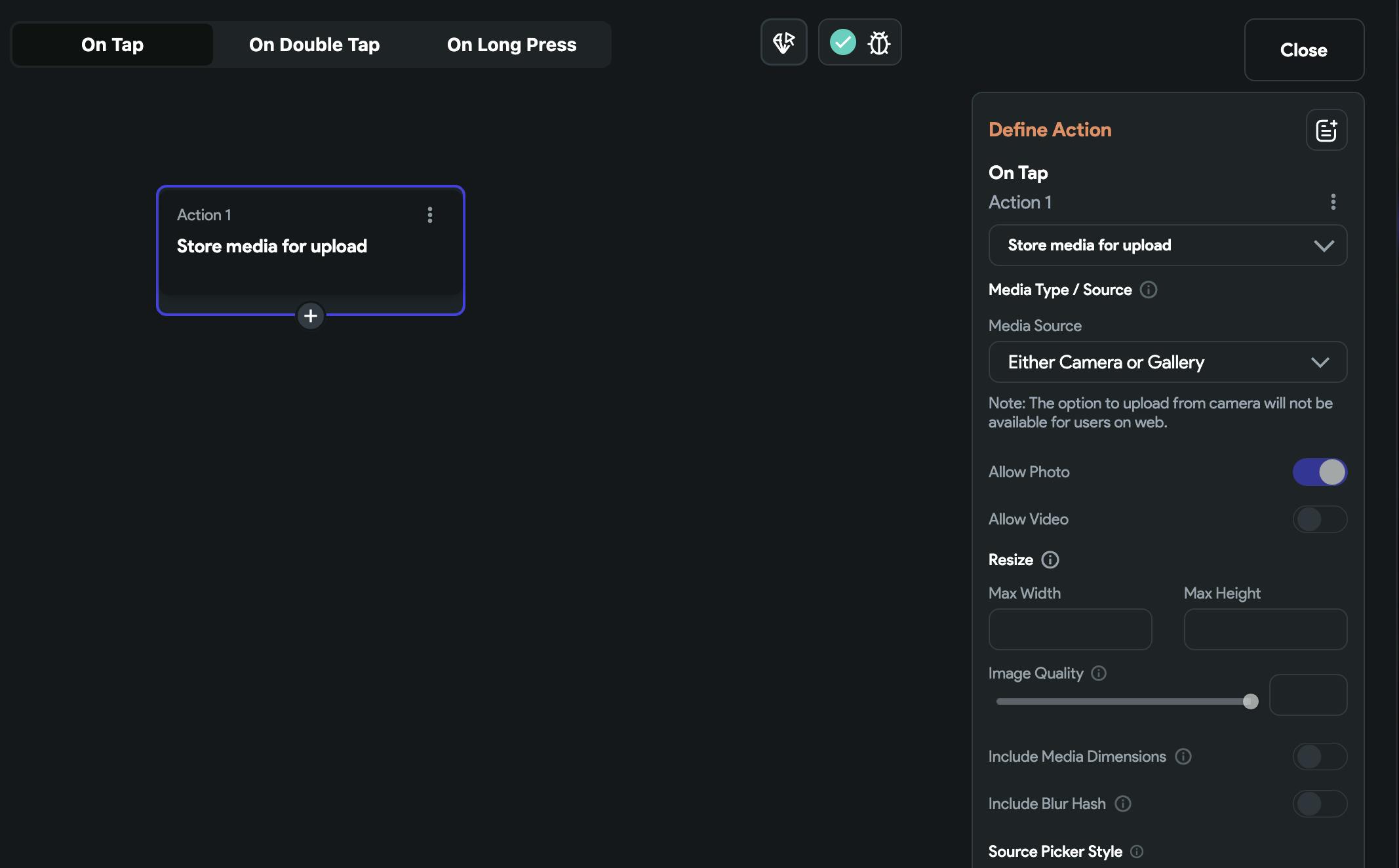
Task: Open Store media for upload action dropdown
Action: (x=1167, y=245)
